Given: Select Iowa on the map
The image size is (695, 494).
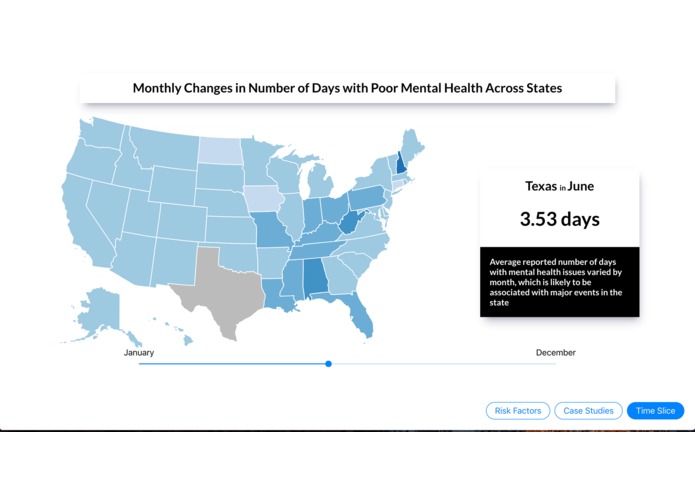Looking at the screenshot, I should point(263,198).
